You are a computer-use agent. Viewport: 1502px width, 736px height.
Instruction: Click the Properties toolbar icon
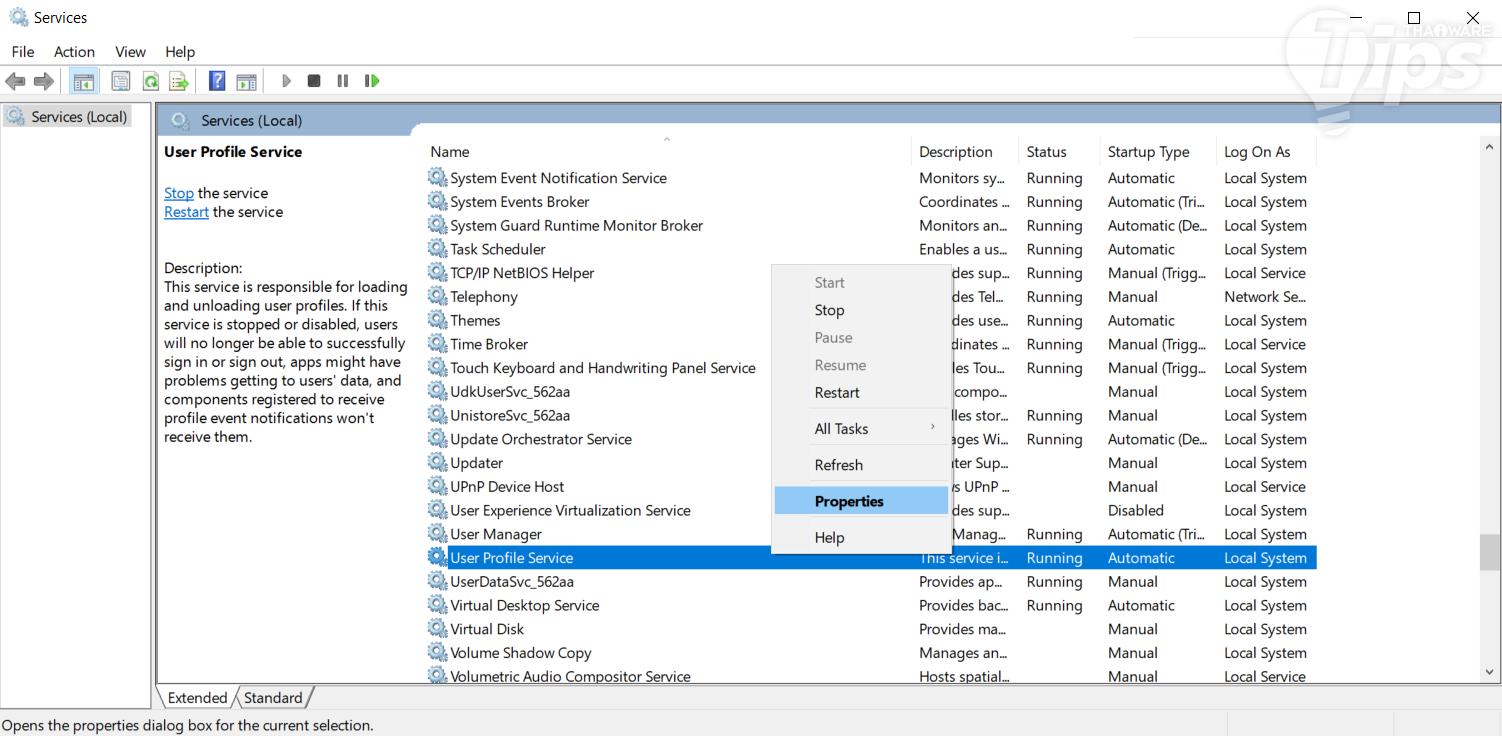(121, 81)
